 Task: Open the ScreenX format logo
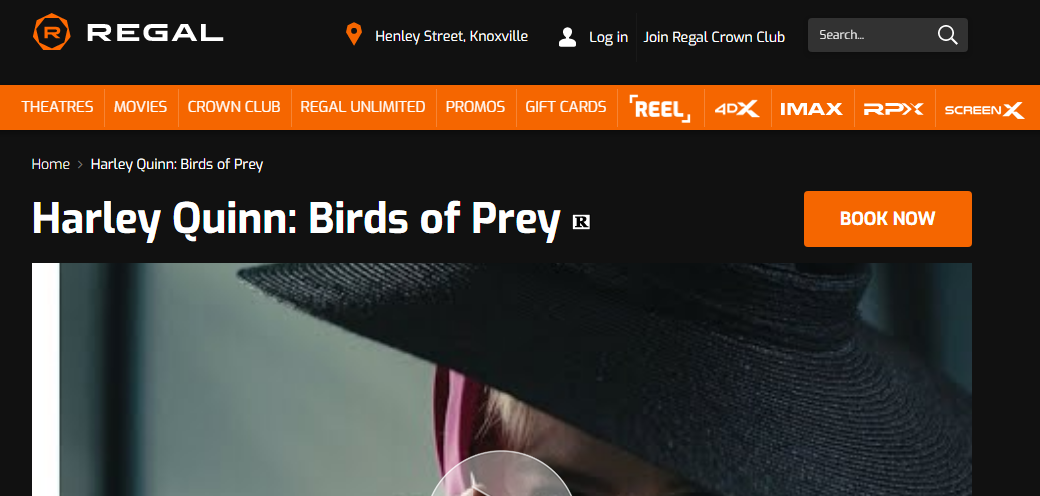(984, 109)
